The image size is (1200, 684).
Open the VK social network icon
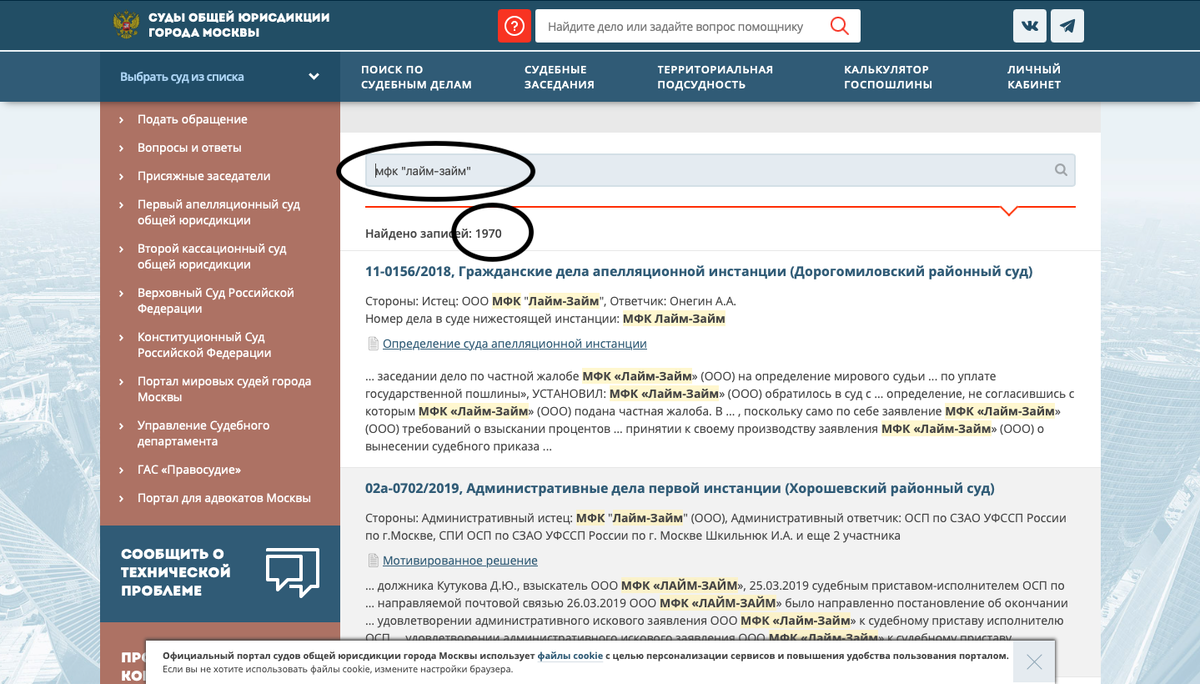pos(1030,26)
